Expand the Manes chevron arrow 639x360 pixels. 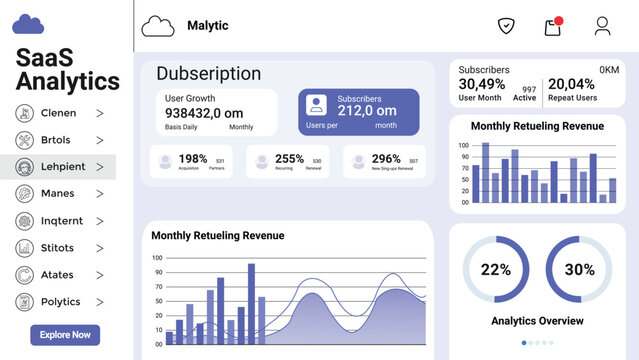pos(100,194)
